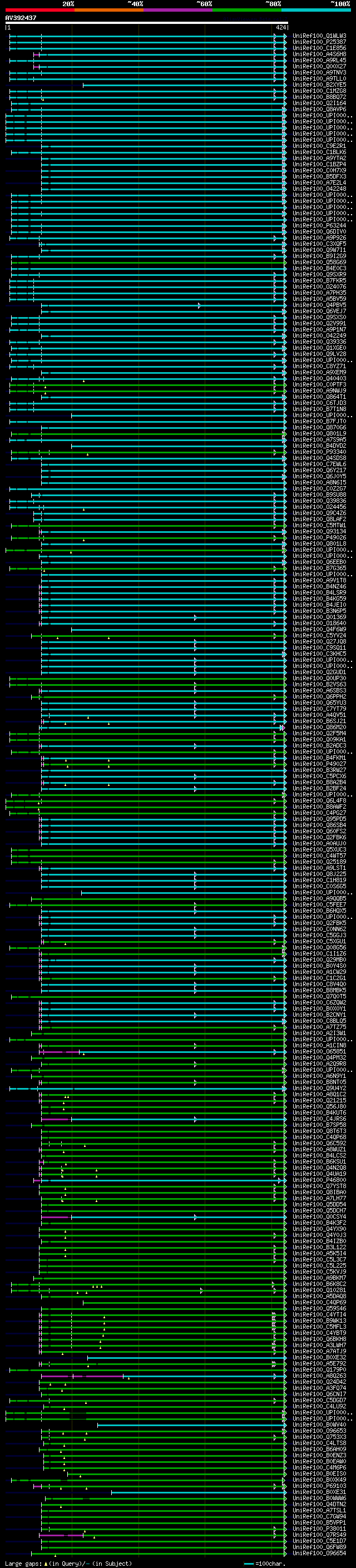Select the AV392437 query label
The height and width of the screenshot is (1568, 356).
[x=21, y=18]
